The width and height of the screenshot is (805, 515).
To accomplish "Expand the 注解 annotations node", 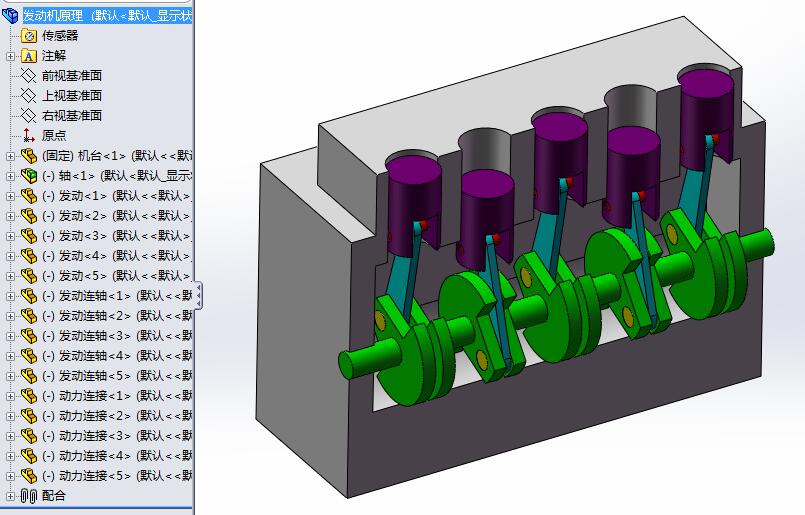I will click(10, 56).
